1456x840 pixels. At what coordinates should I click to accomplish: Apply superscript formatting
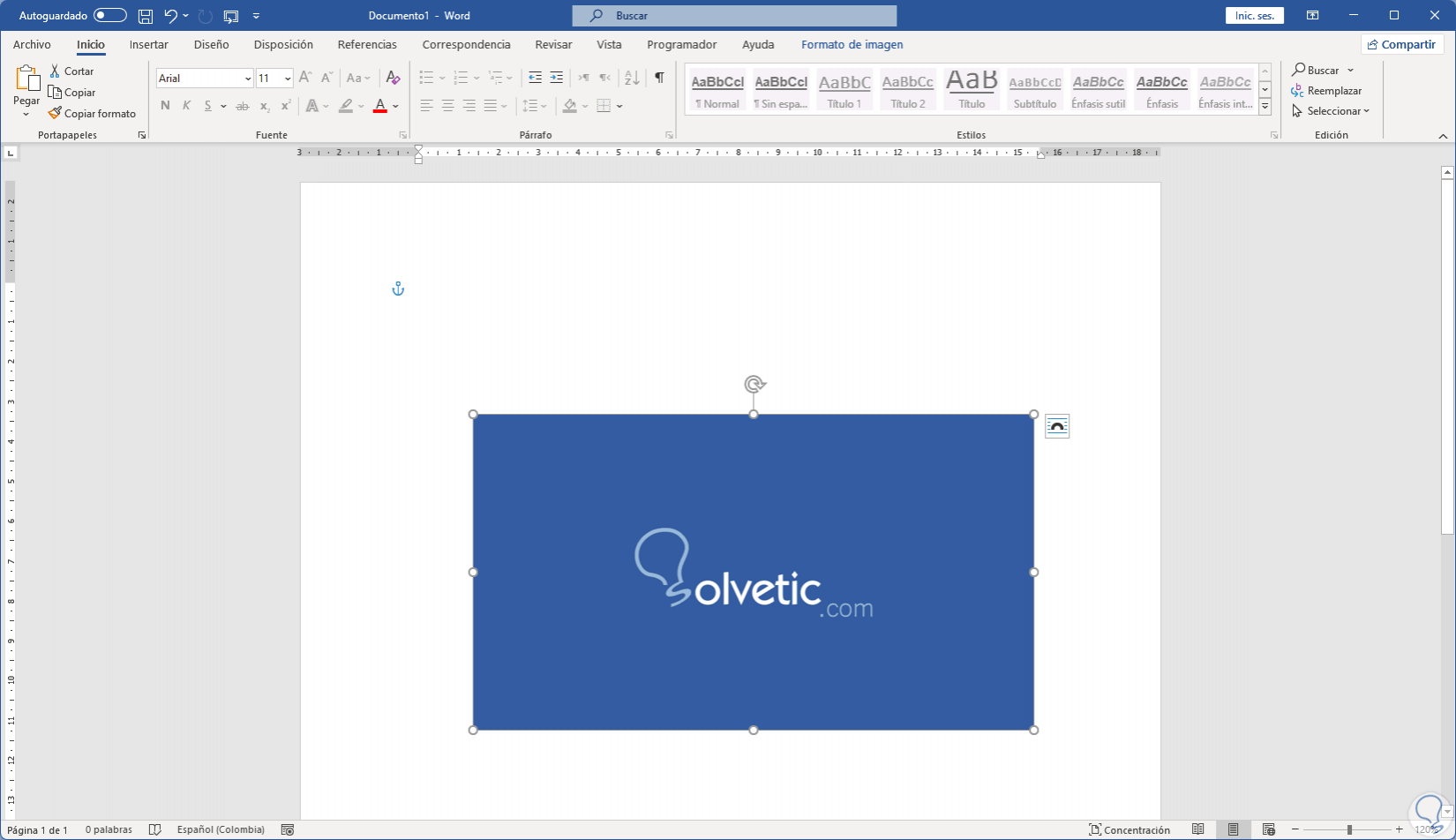(286, 106)
